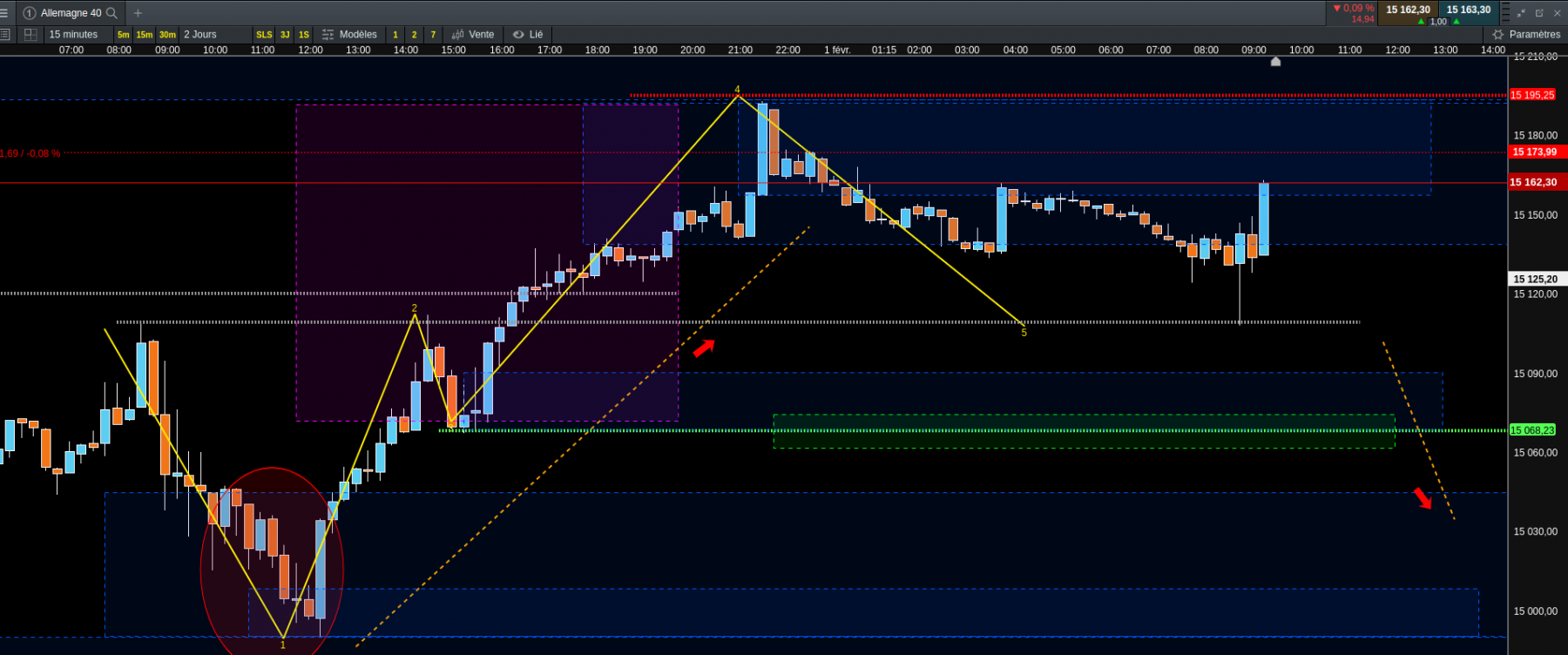Open the Vente order menu
The image size is (1568, 655).
473,35
